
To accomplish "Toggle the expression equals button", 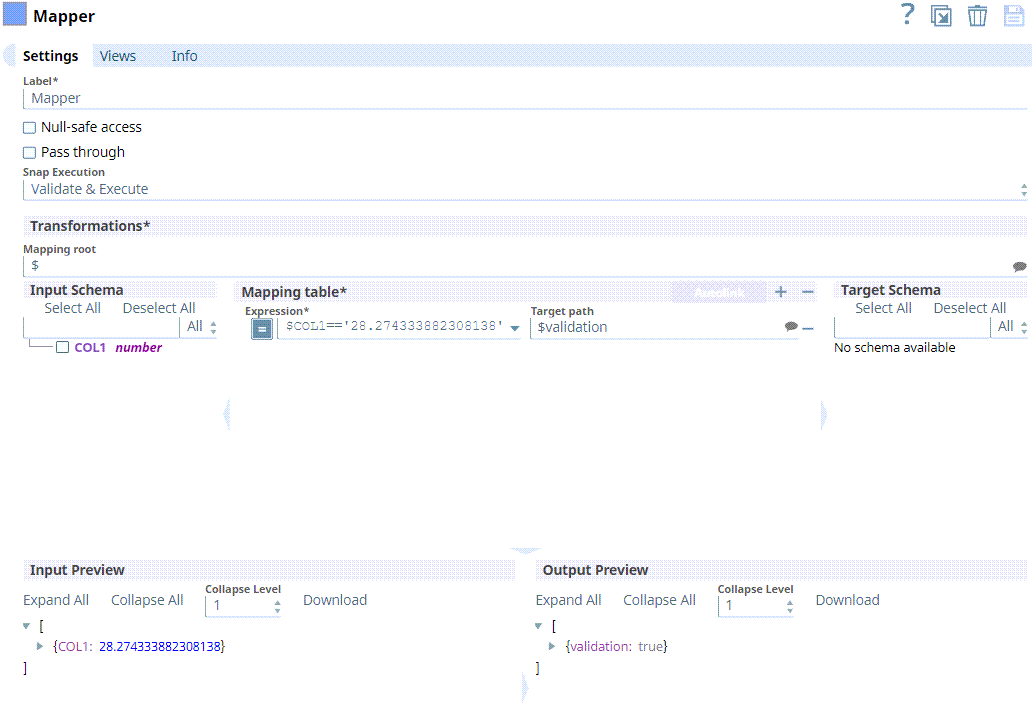I will (262, 328).
